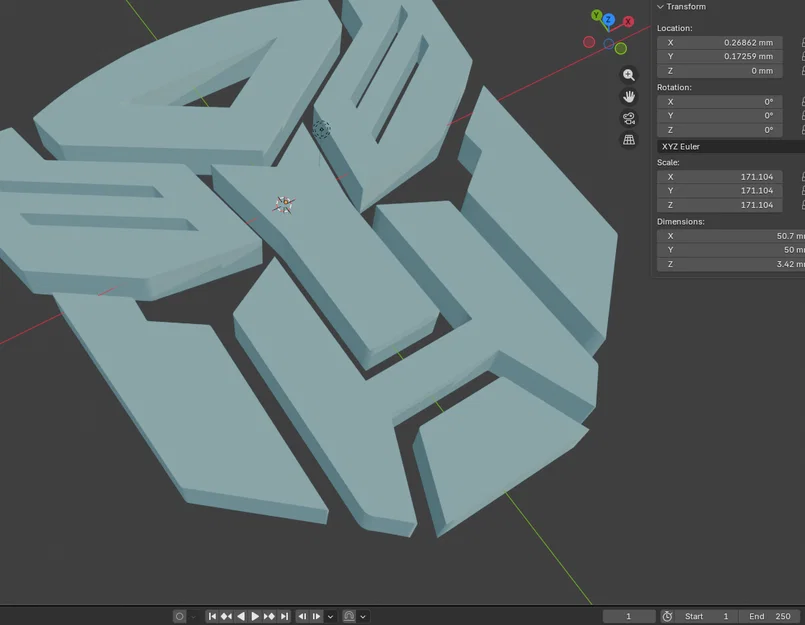Click the Rotation X field
This screenshot has width=805, height=625.
719,102
